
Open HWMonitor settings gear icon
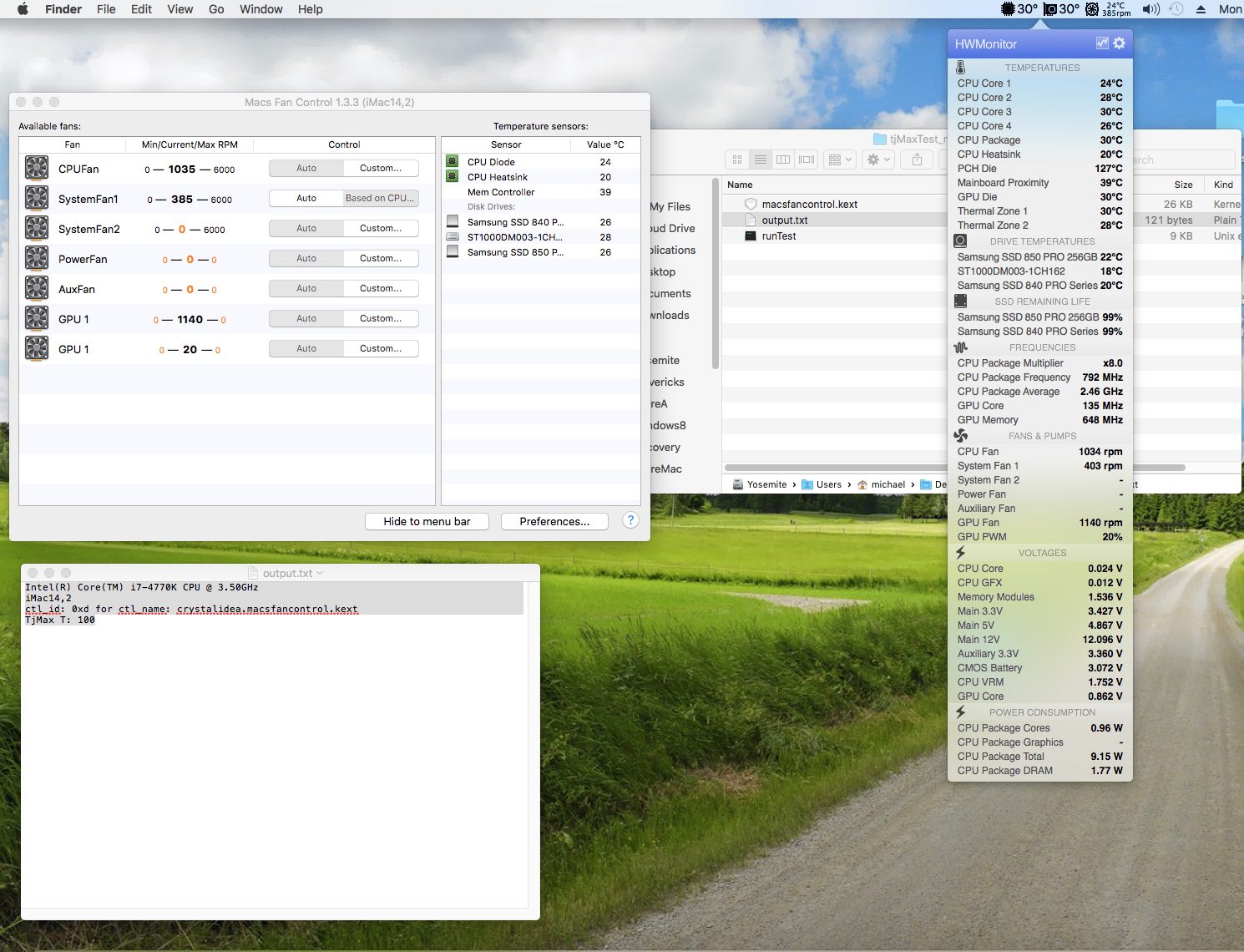(1120, 43)
